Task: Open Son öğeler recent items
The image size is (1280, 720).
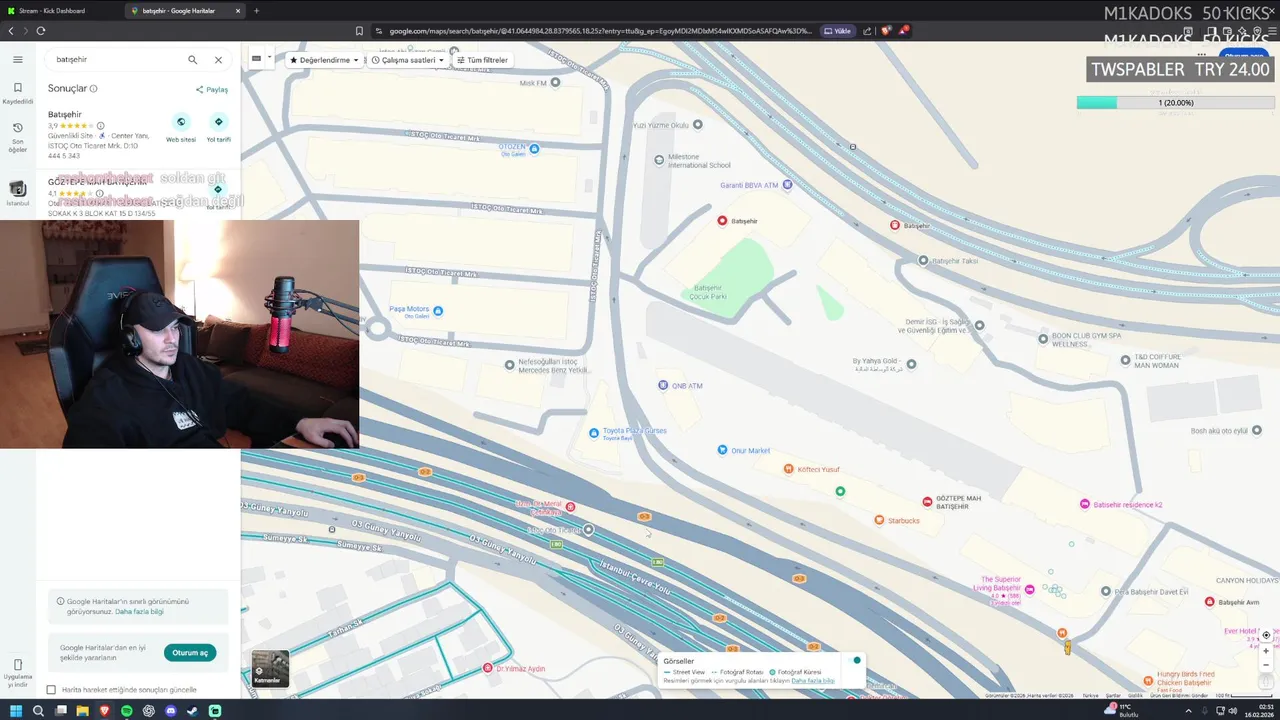Action: pos(17,136)
